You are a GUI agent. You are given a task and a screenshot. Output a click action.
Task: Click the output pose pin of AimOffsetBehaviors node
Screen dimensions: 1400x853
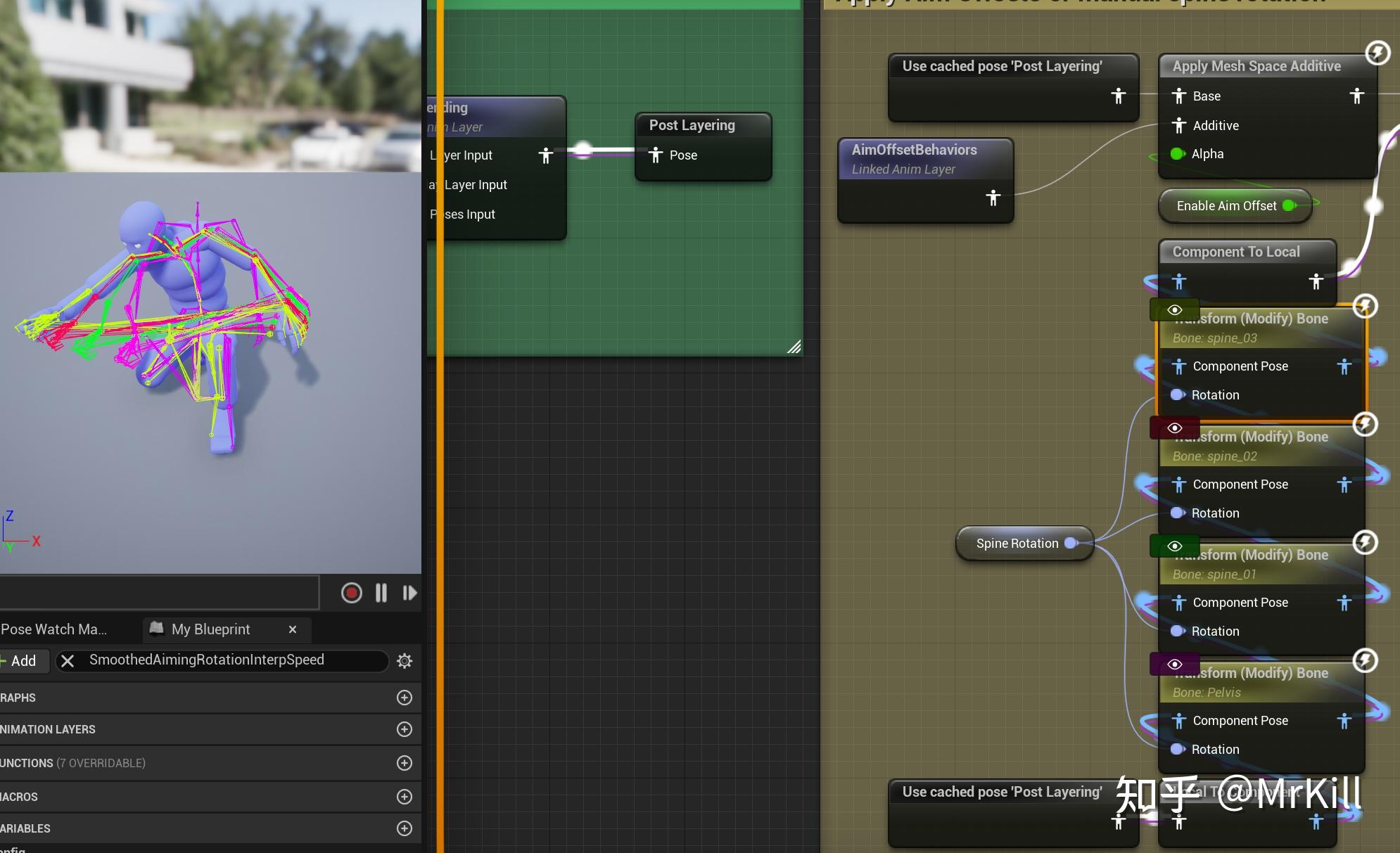tap(994, 198)
